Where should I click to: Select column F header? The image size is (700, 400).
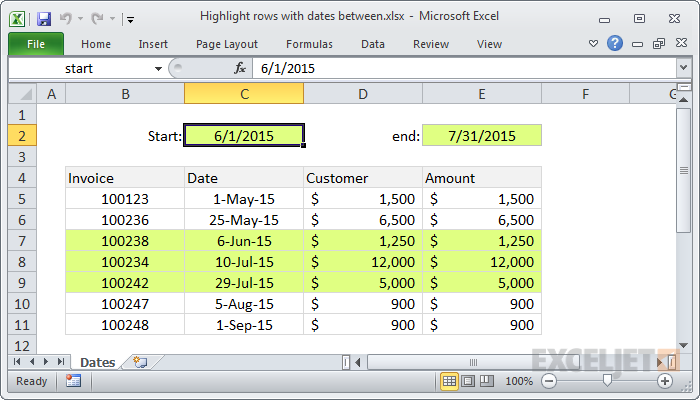(x=585, y=94)
